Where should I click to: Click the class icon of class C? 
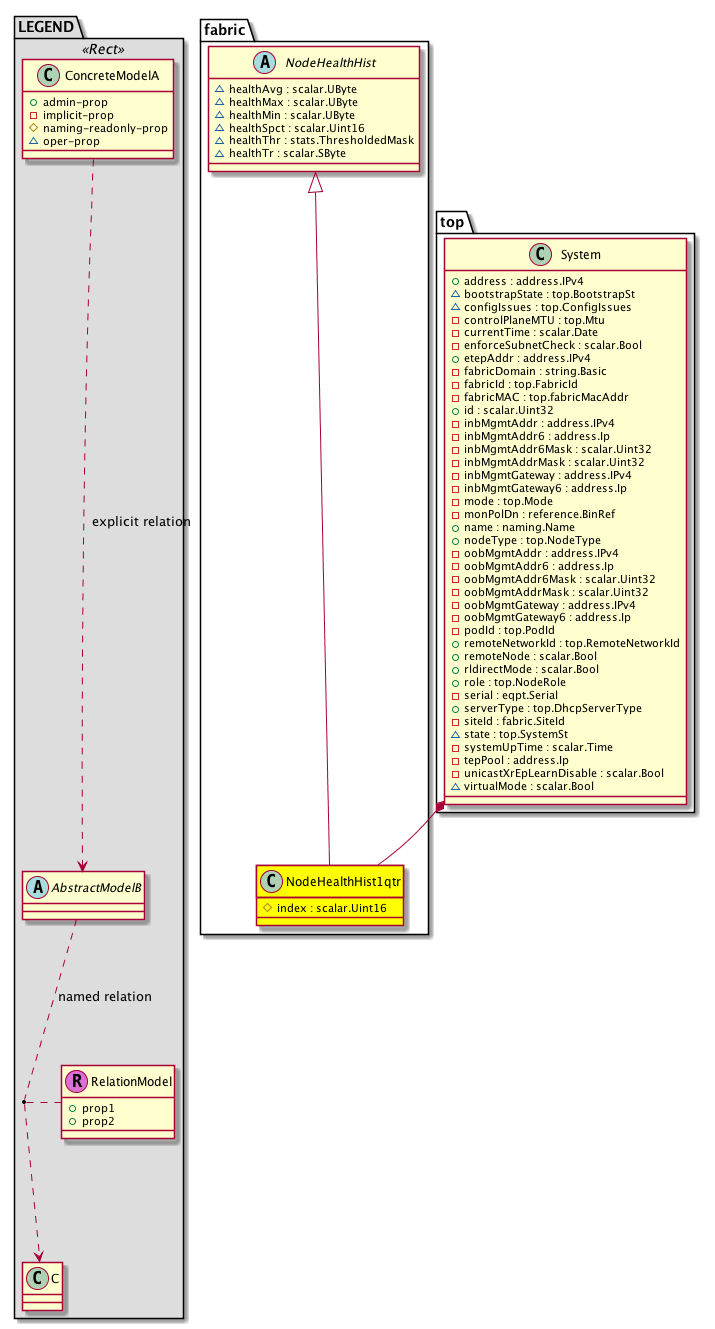(37, 1277)
